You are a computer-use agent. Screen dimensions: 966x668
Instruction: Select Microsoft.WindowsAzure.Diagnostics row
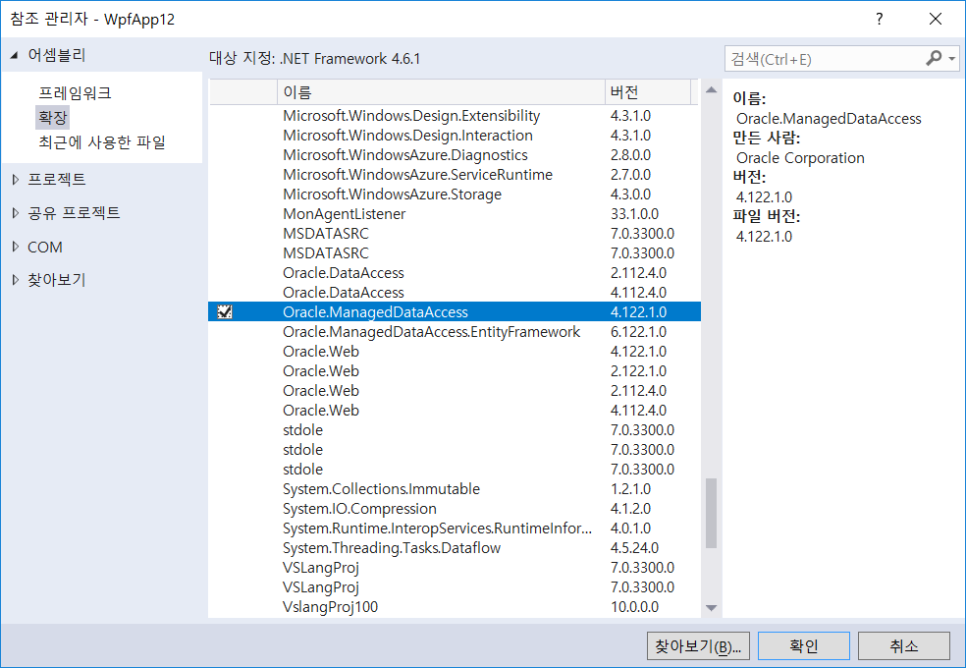(x=454, y=155)
